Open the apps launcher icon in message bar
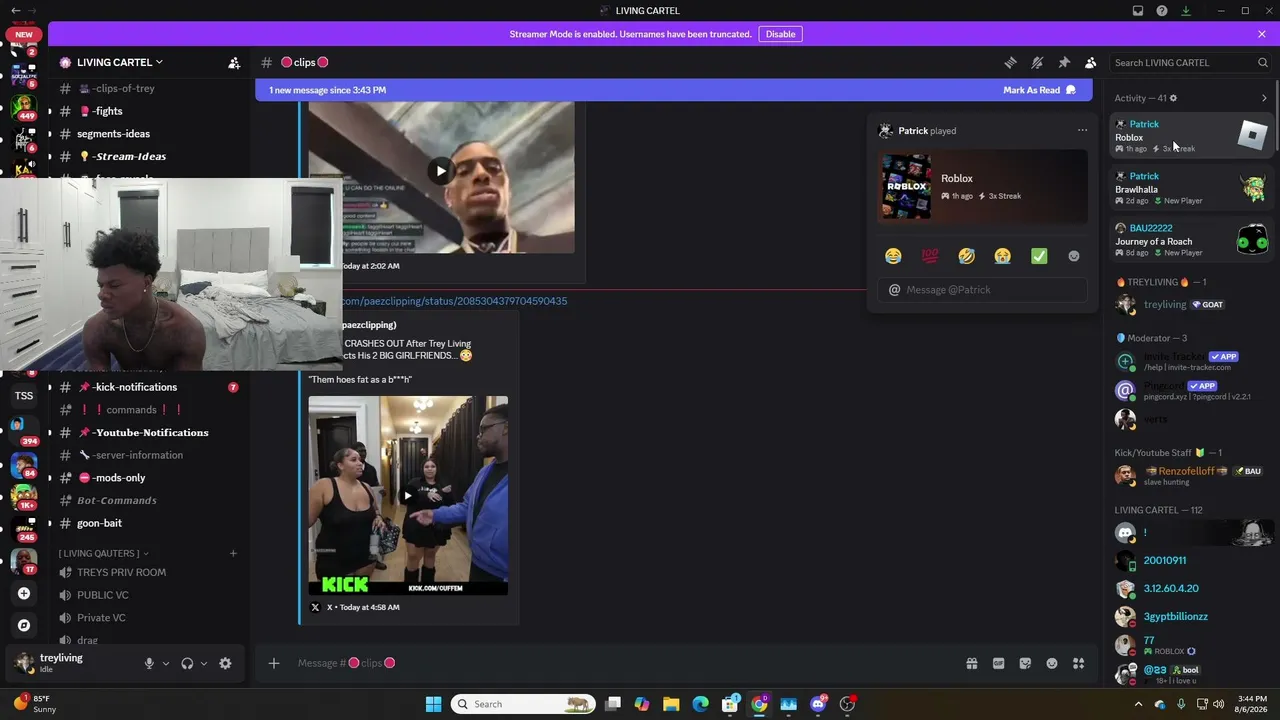1280x720 pixels. [x=1079, y=663]
